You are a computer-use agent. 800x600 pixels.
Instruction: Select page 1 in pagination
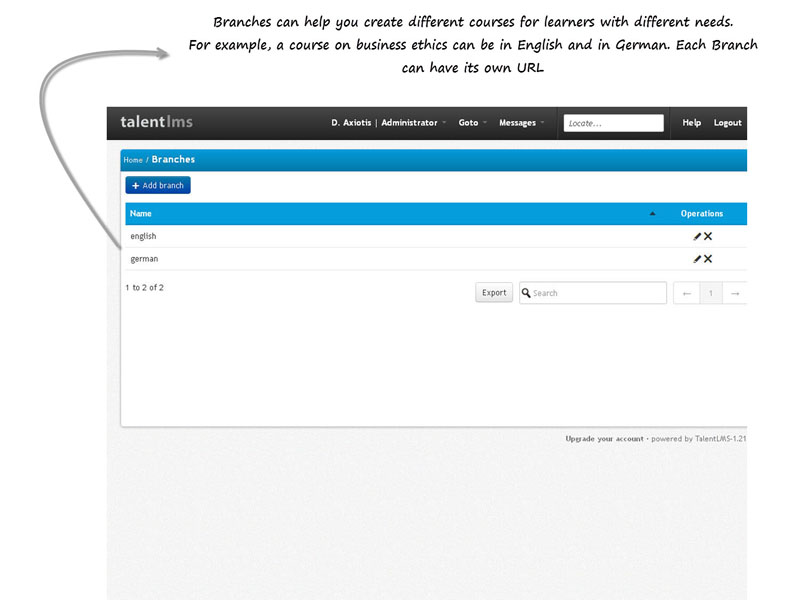[x=711, y=293]
